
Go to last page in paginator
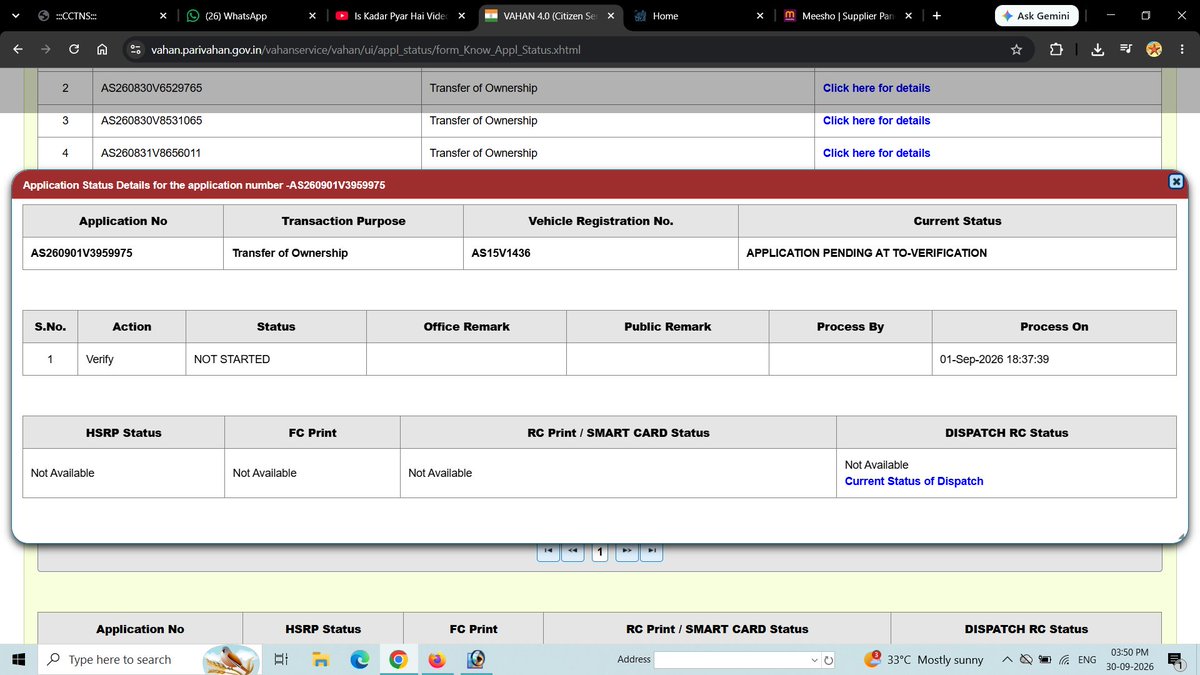click(652, 551)
